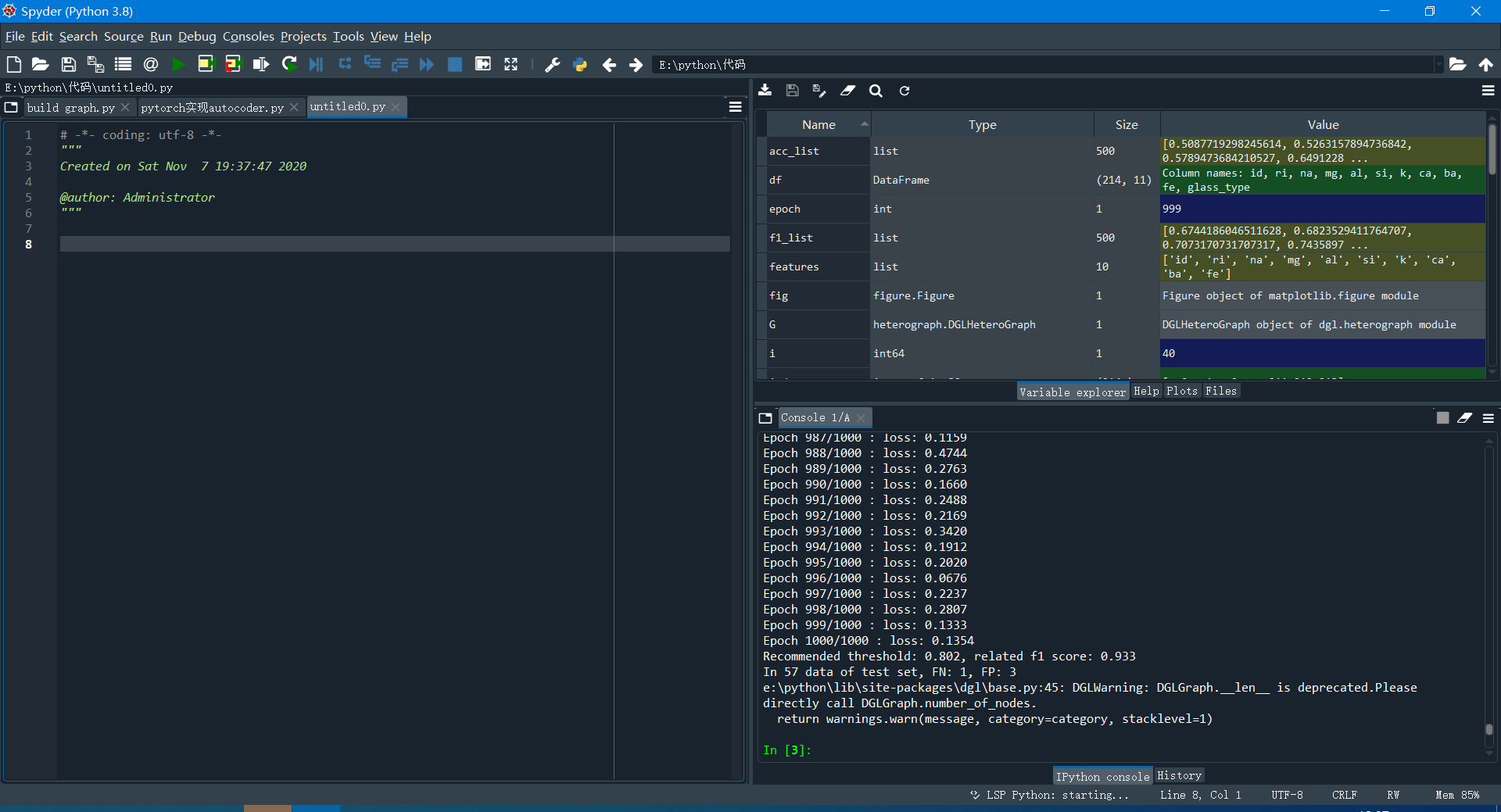
Task: Open the Tools menu
Action: coord(348,36)
